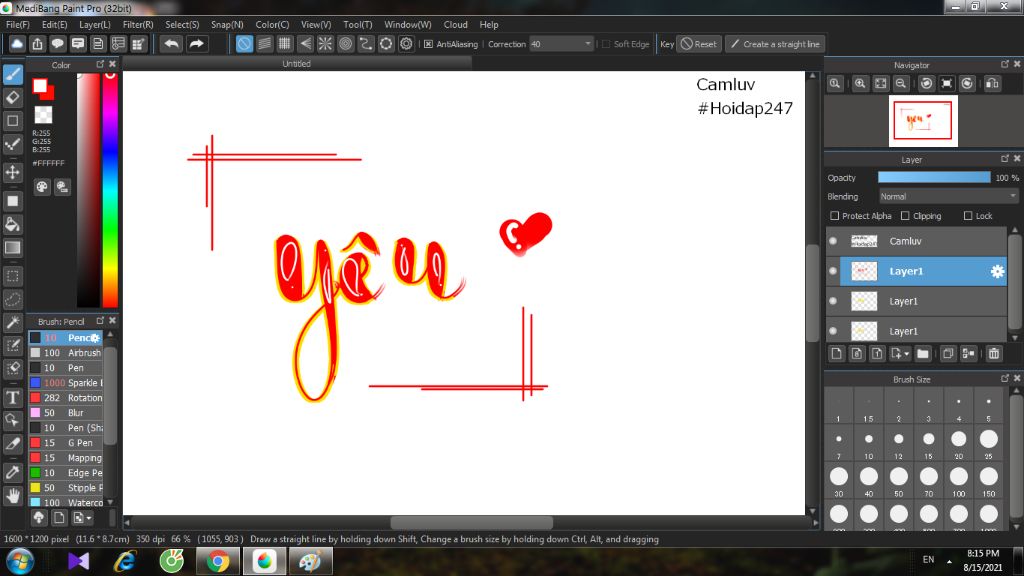Select the Text tool
Viewport: 1024px width, 576px height.
click(12, 397)
